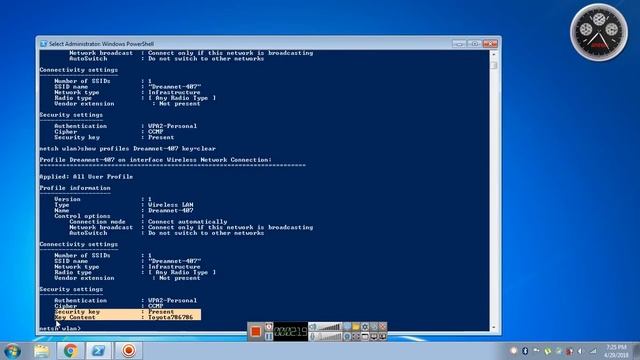Click 'Applied: All User Profile' text
The height and width of the screenshot is (360, 640).
pyautogui.click(x=86, y=177)
